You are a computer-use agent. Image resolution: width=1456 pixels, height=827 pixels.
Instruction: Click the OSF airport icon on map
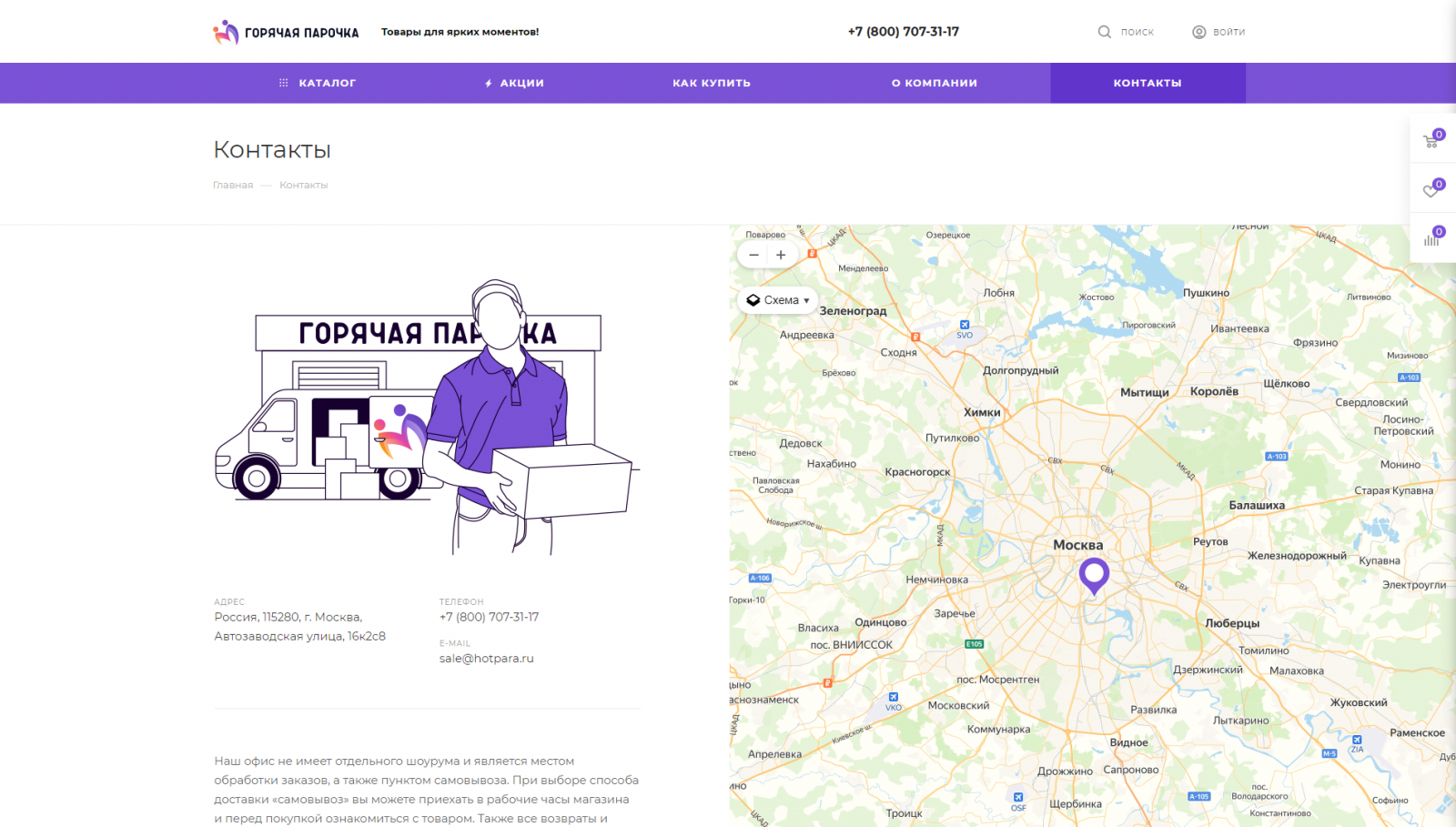(1018, 798)
